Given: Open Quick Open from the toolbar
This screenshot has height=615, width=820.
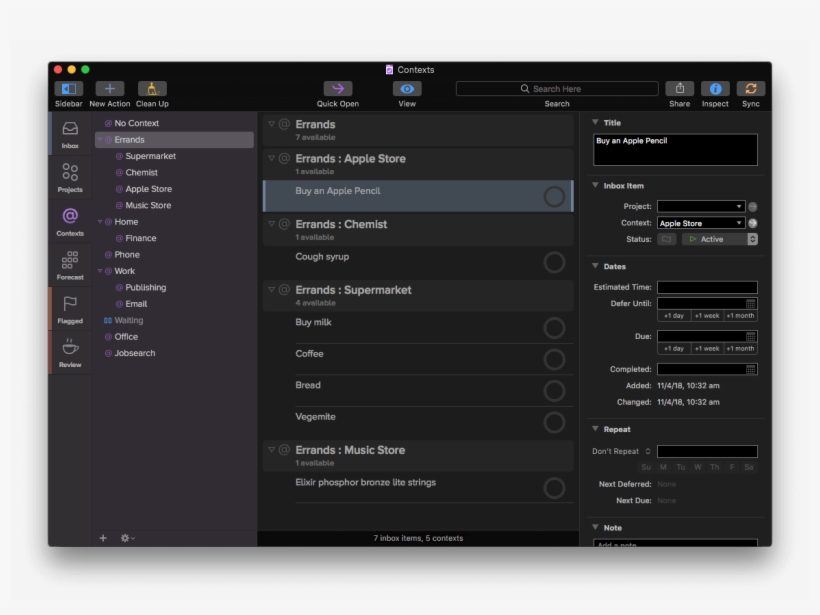Looking at the screenshot, I should click(338, 89).
